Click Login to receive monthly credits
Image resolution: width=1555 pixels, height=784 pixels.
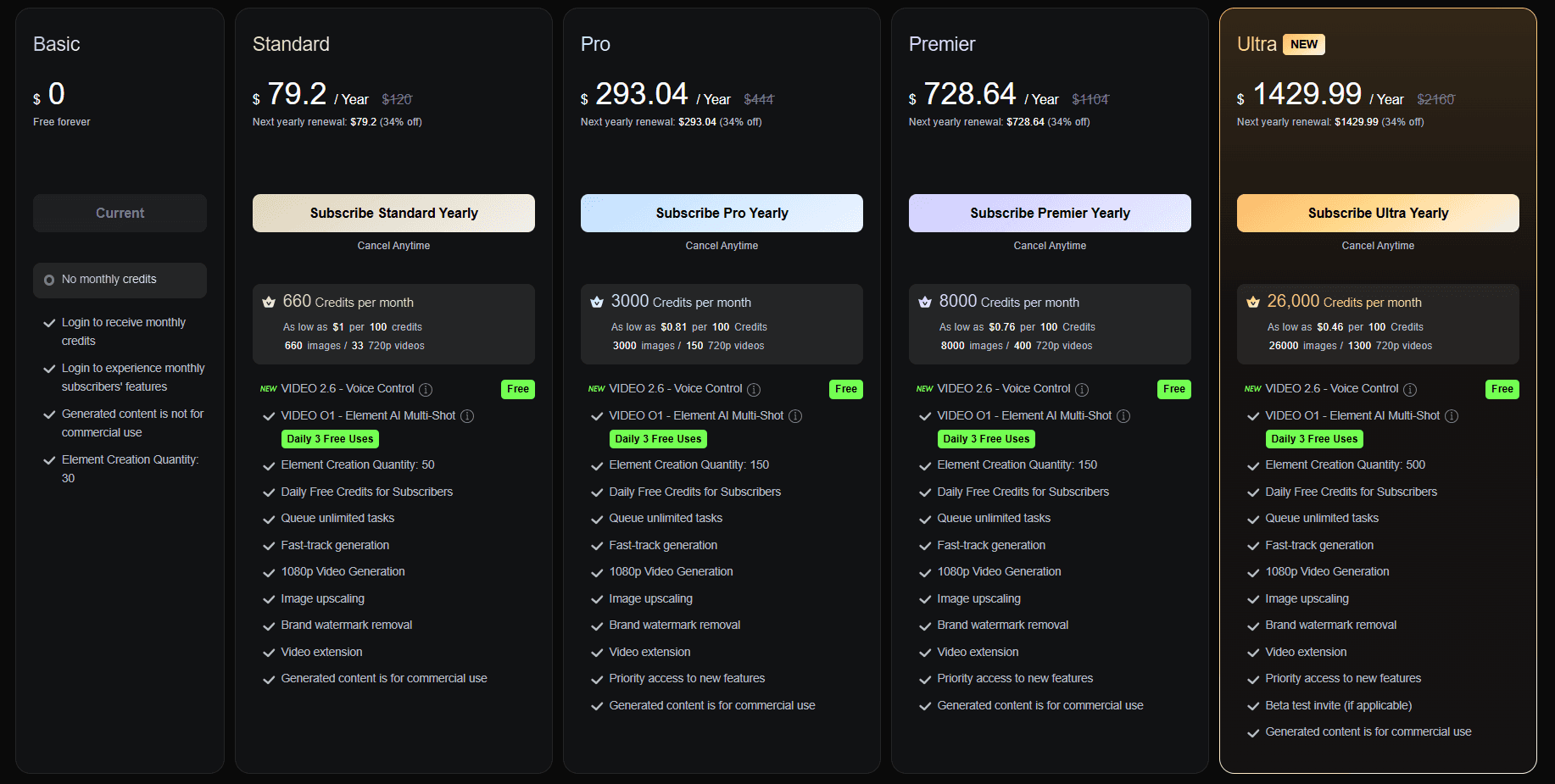[124, 331]
